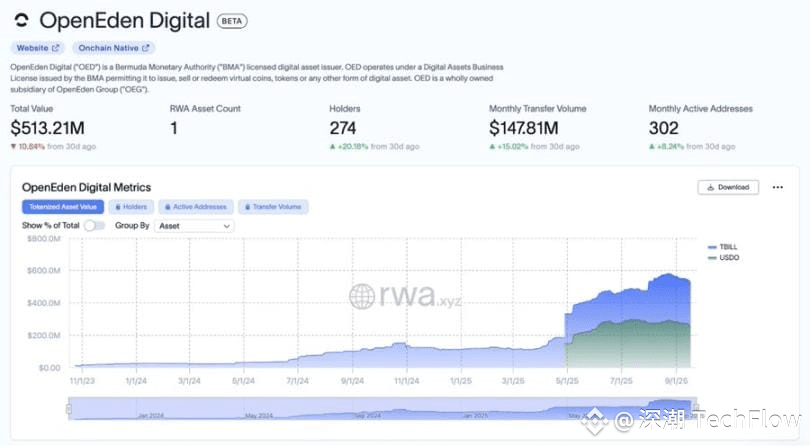Click the Download button

click(728, 187)
